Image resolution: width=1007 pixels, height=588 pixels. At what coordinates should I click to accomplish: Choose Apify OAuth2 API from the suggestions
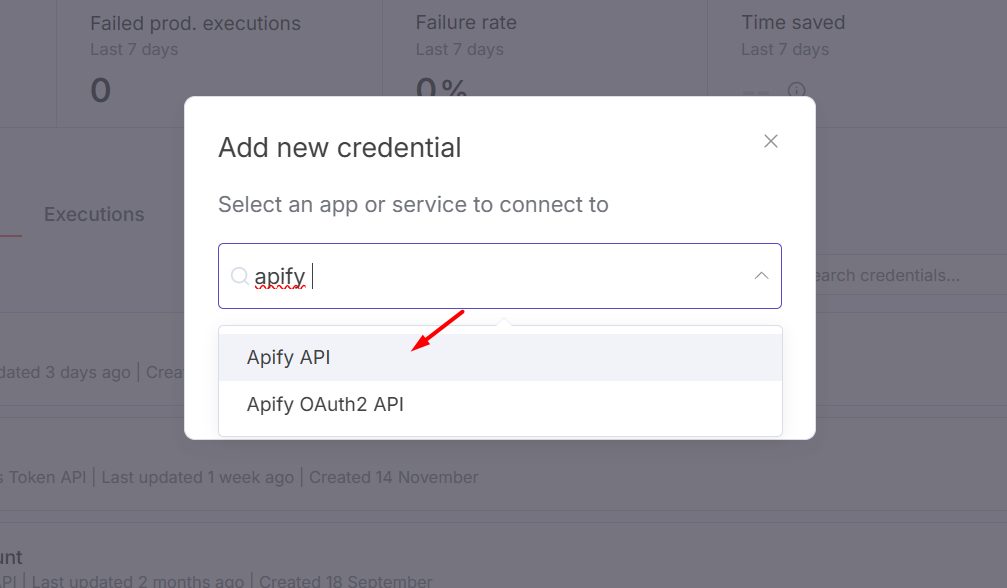click(325, 404)
